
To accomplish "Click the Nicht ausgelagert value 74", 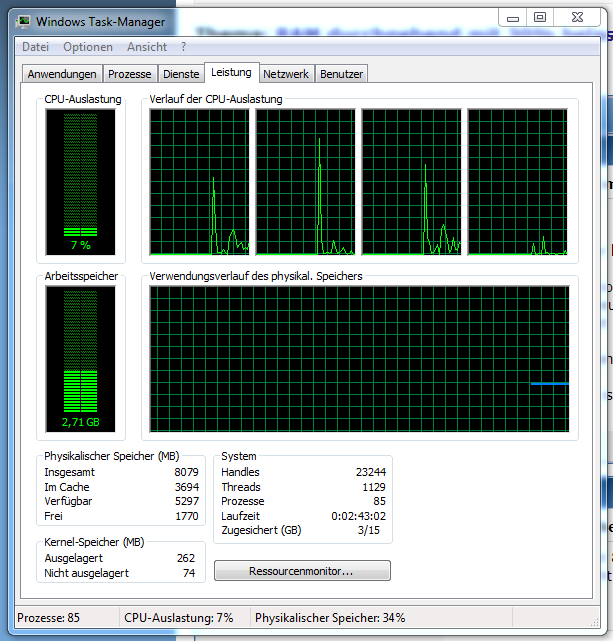I will (189, 573).
